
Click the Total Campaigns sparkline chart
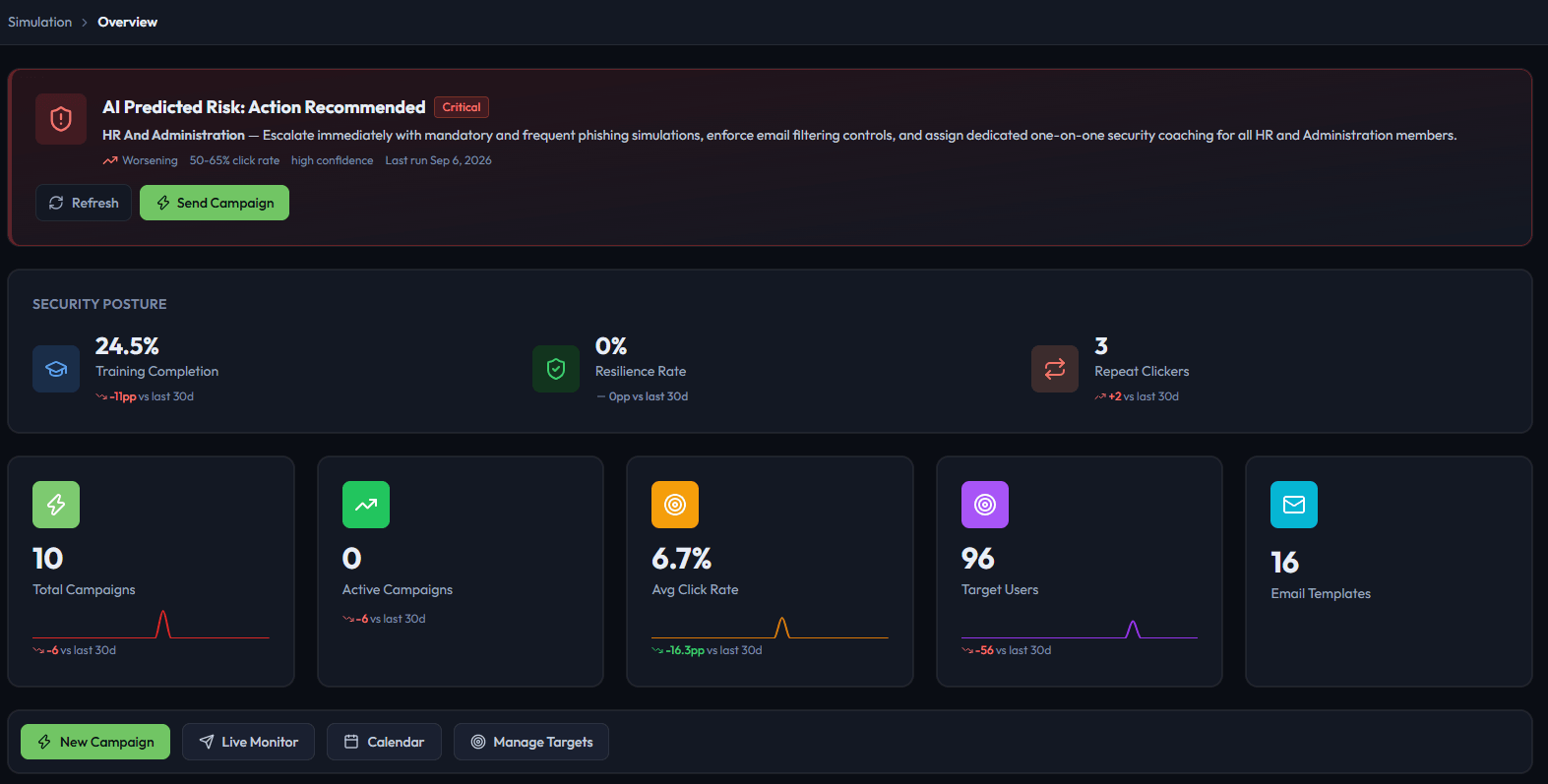(x=151, y=625)
